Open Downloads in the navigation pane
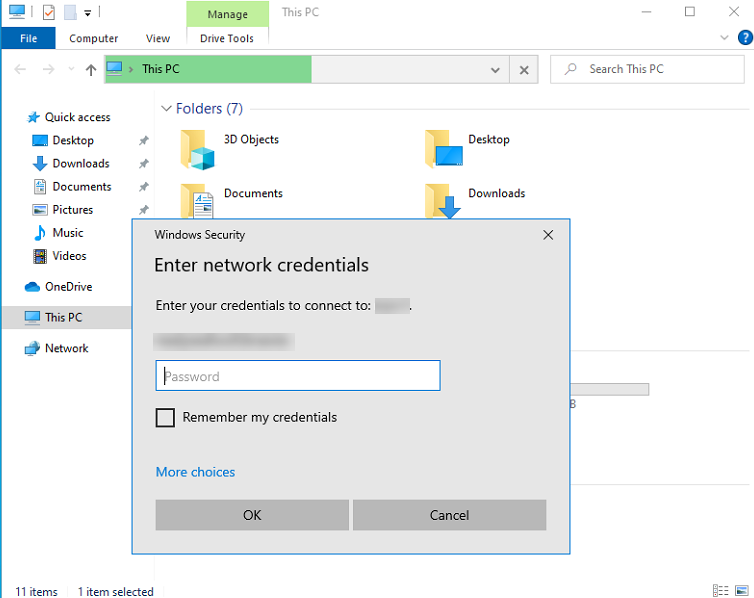Image resolution: width=754 pixels, height=598 pixels. (81, 163)
